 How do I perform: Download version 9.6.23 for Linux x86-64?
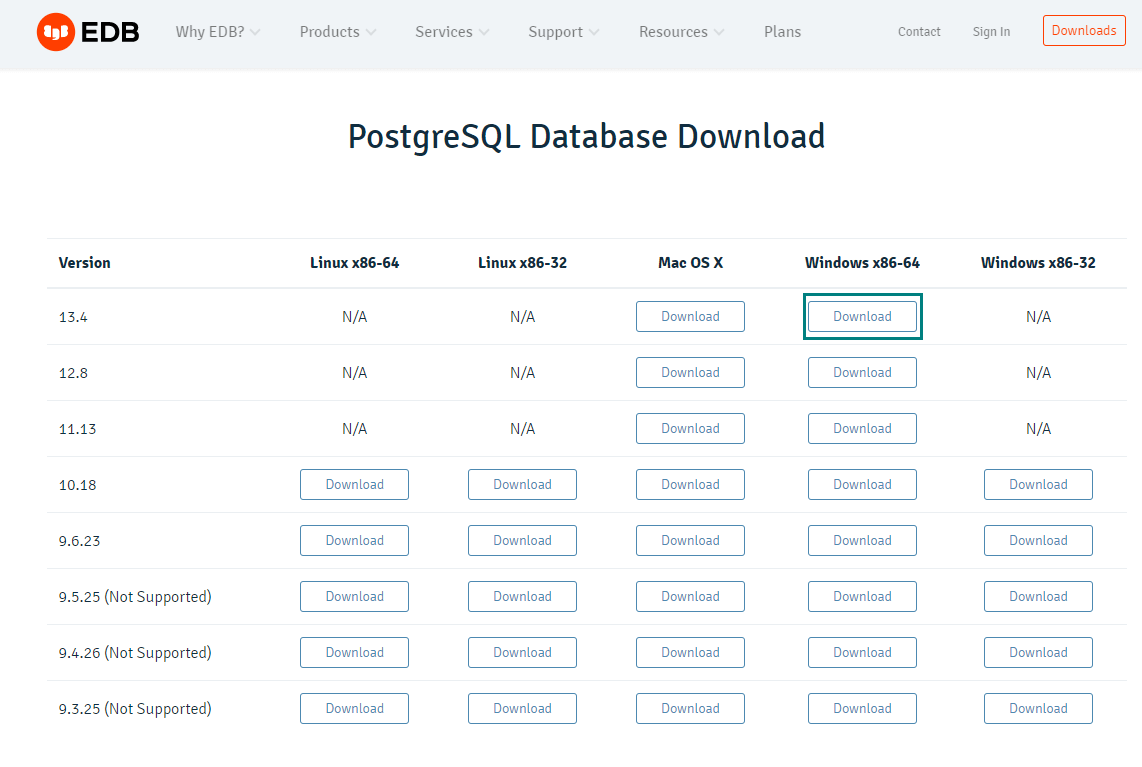point(355,541)
